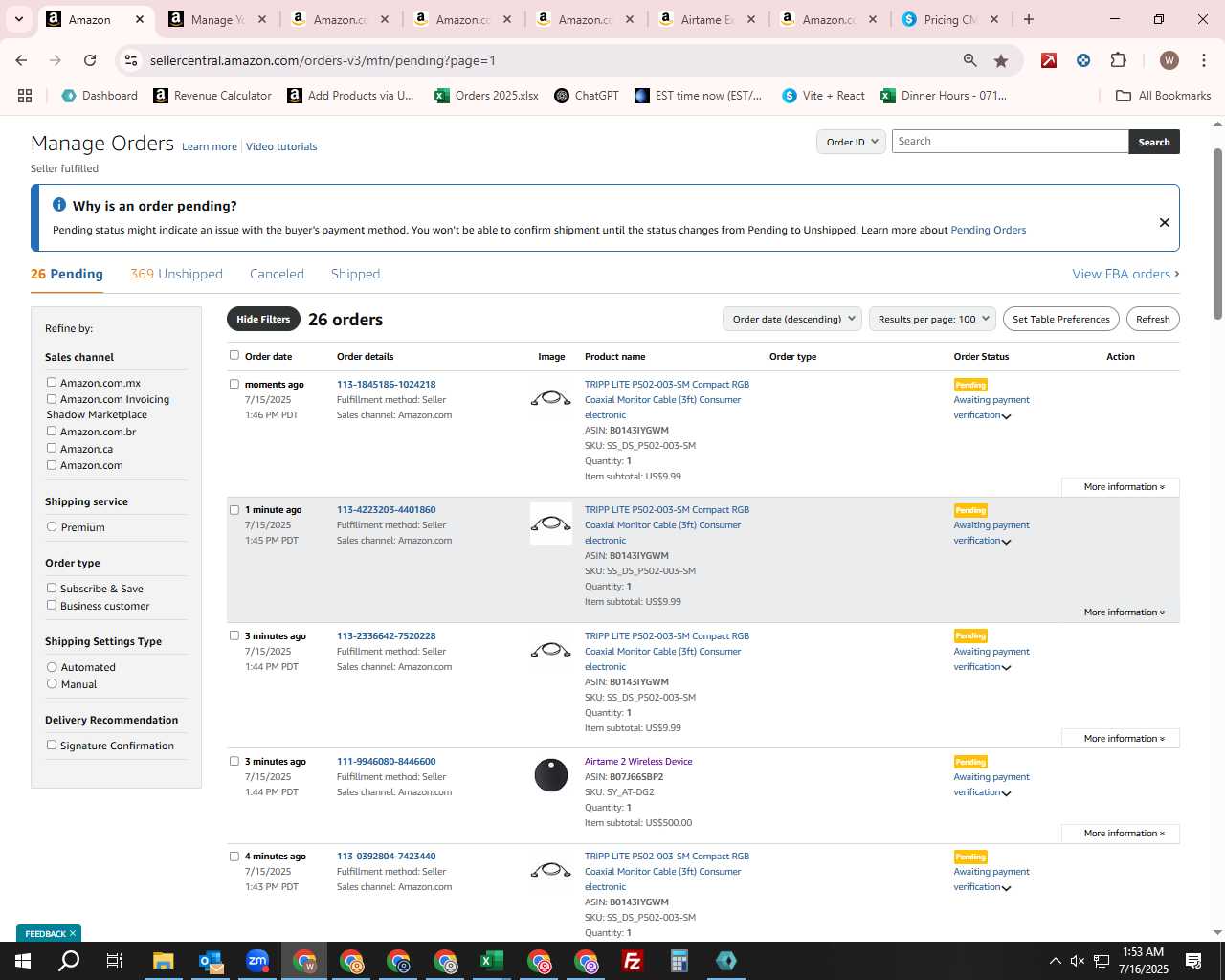Switch to the 26 Pending tab
1225x980 pixels.
pos(67,274)
